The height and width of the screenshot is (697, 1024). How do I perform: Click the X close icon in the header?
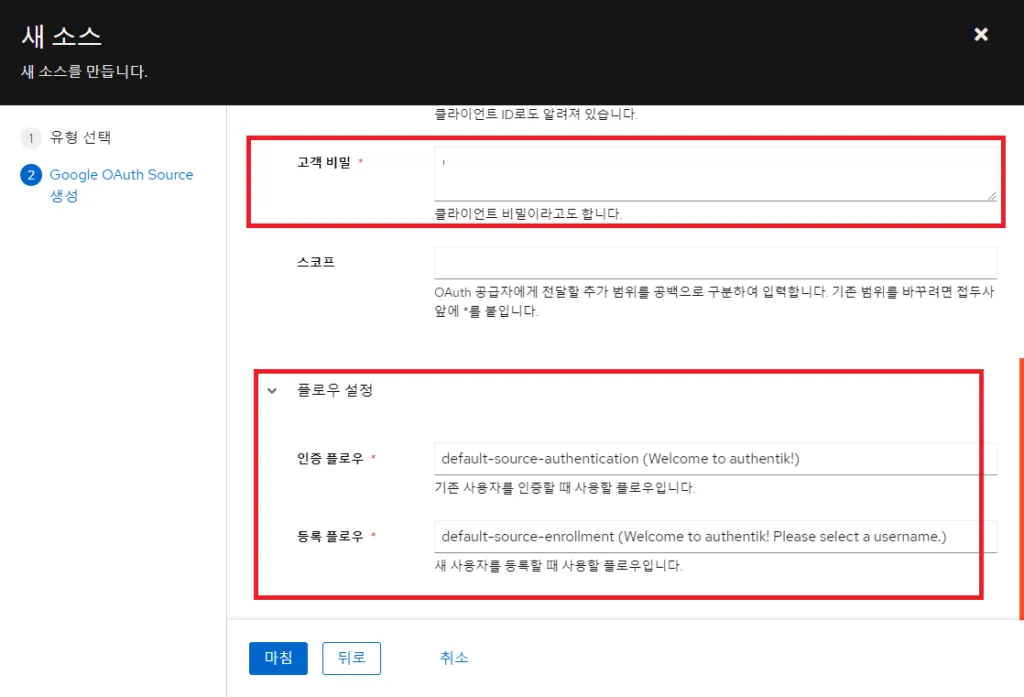pyautogui.click(x=980, y=34)
